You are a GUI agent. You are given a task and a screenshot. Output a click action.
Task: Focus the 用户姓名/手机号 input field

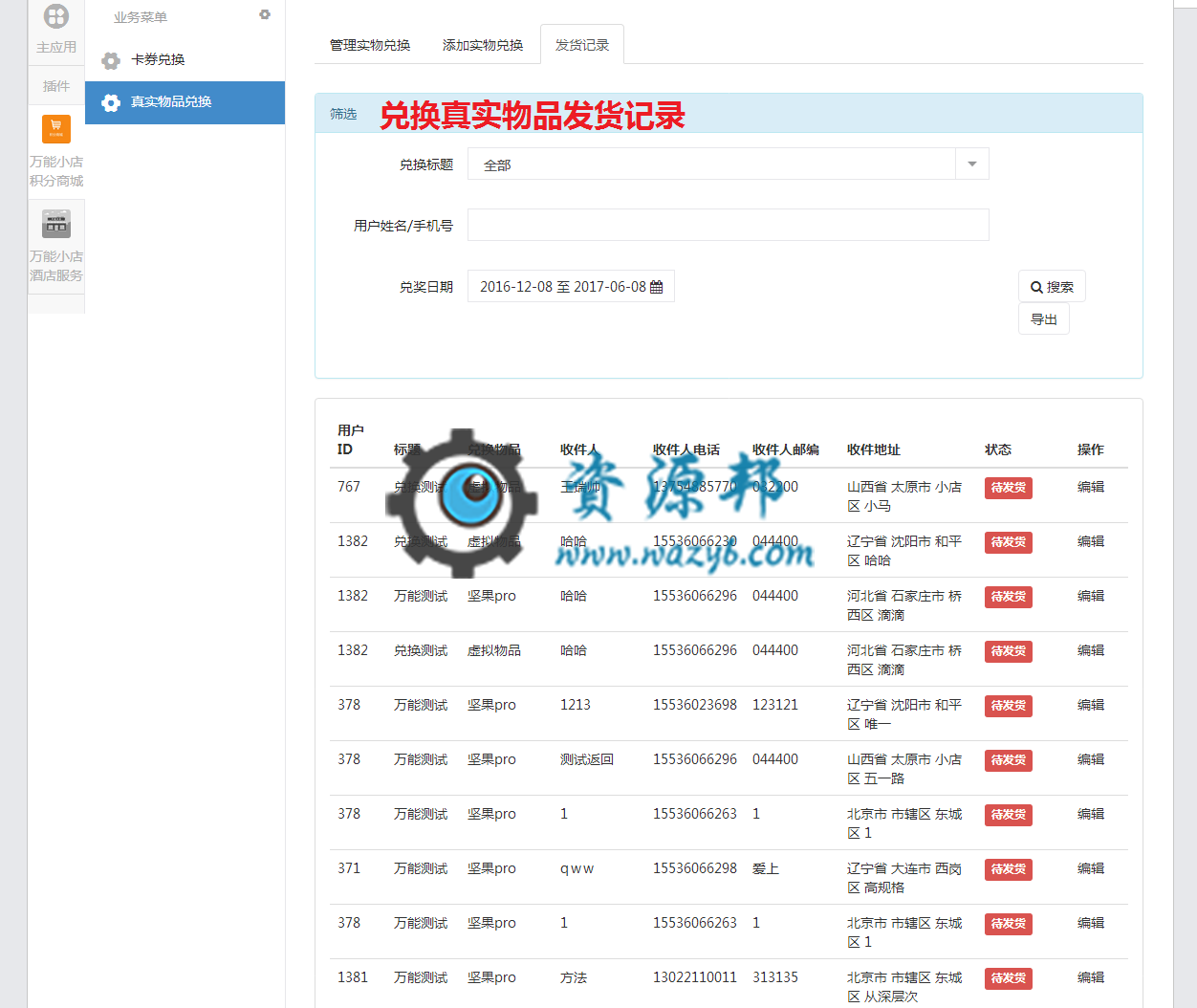728,225
